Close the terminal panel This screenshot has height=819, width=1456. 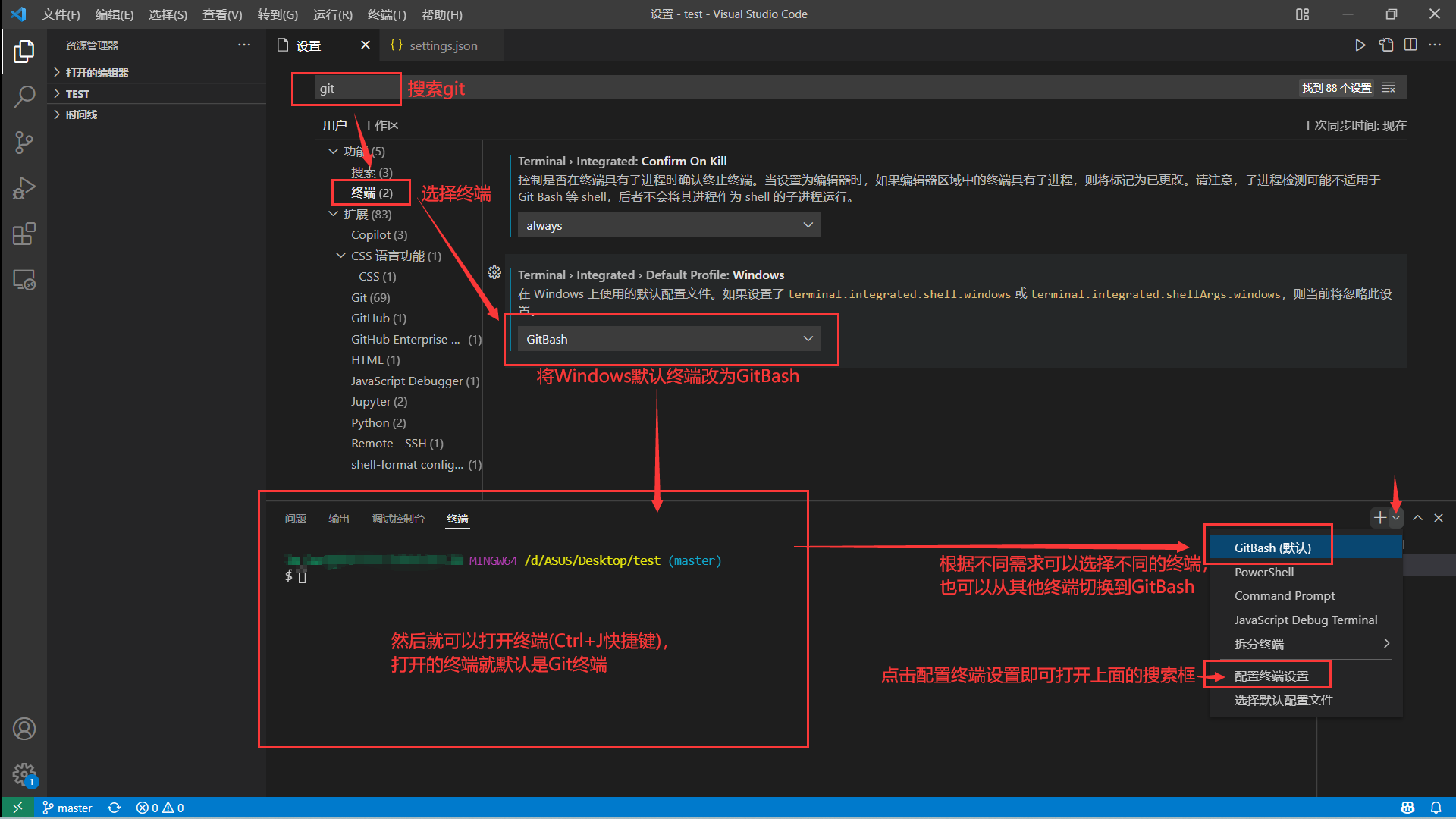coord(1439,518)
